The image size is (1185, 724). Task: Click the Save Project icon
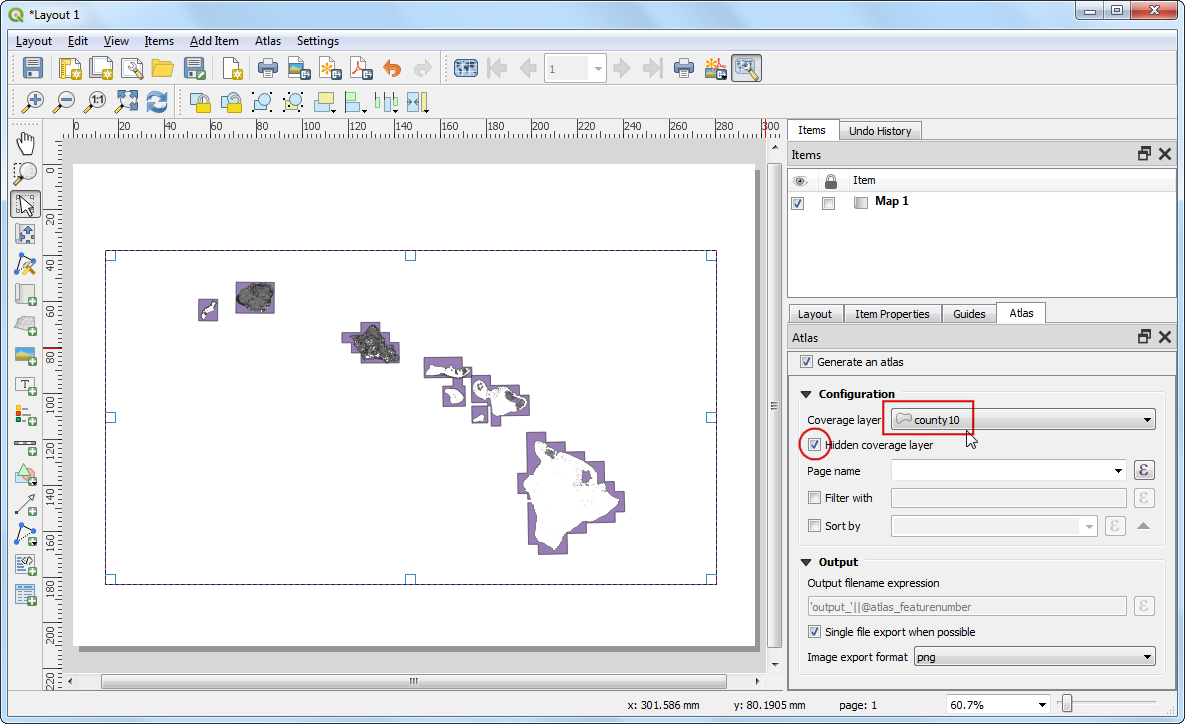(x=33, y=68)
